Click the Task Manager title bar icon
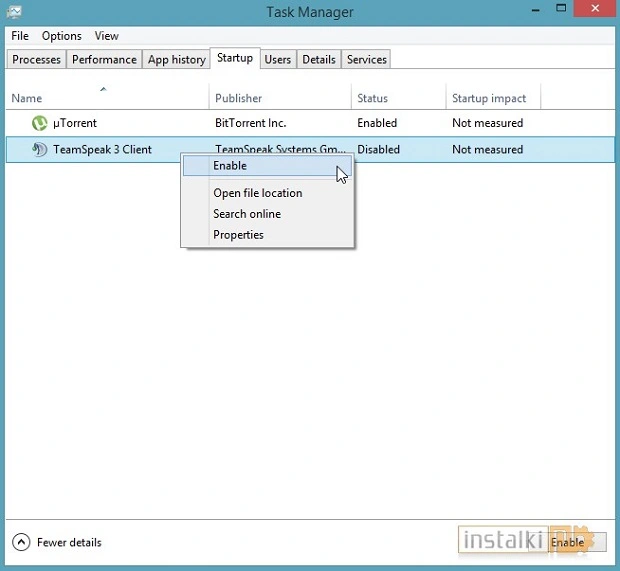The image size is (620, 571). pyautogui.click(x=14, y=12)
